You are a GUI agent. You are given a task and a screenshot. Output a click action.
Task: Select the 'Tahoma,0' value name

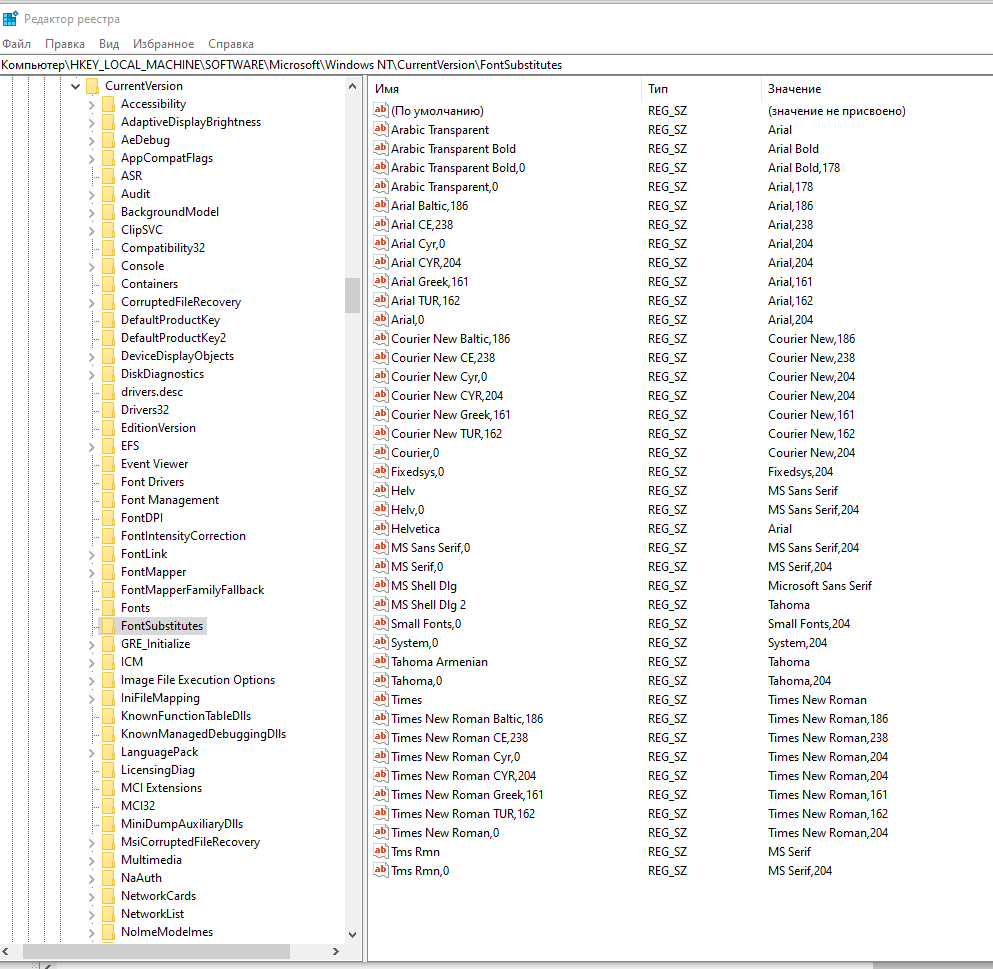tap(416, 681)
